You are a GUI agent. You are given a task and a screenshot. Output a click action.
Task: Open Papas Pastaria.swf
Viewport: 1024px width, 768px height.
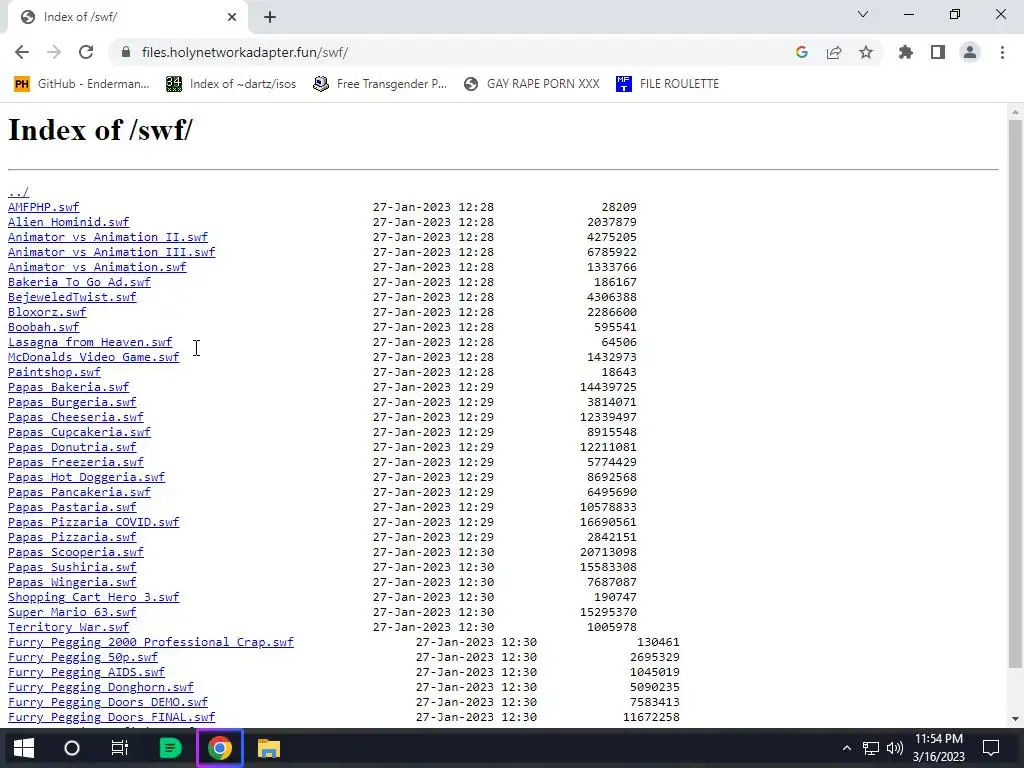(72, 507)
